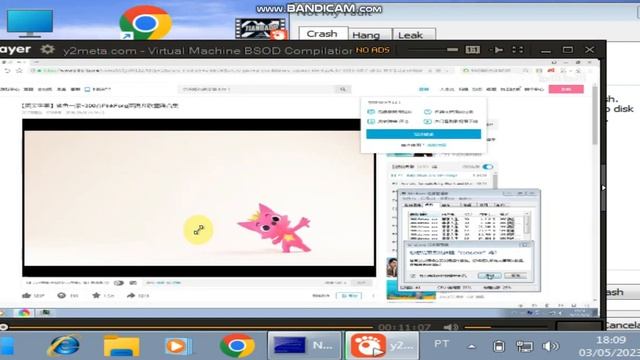Switch to the Hang tab in NotMyFault
This screenshot has width=640, height=360.
point(366,35)
